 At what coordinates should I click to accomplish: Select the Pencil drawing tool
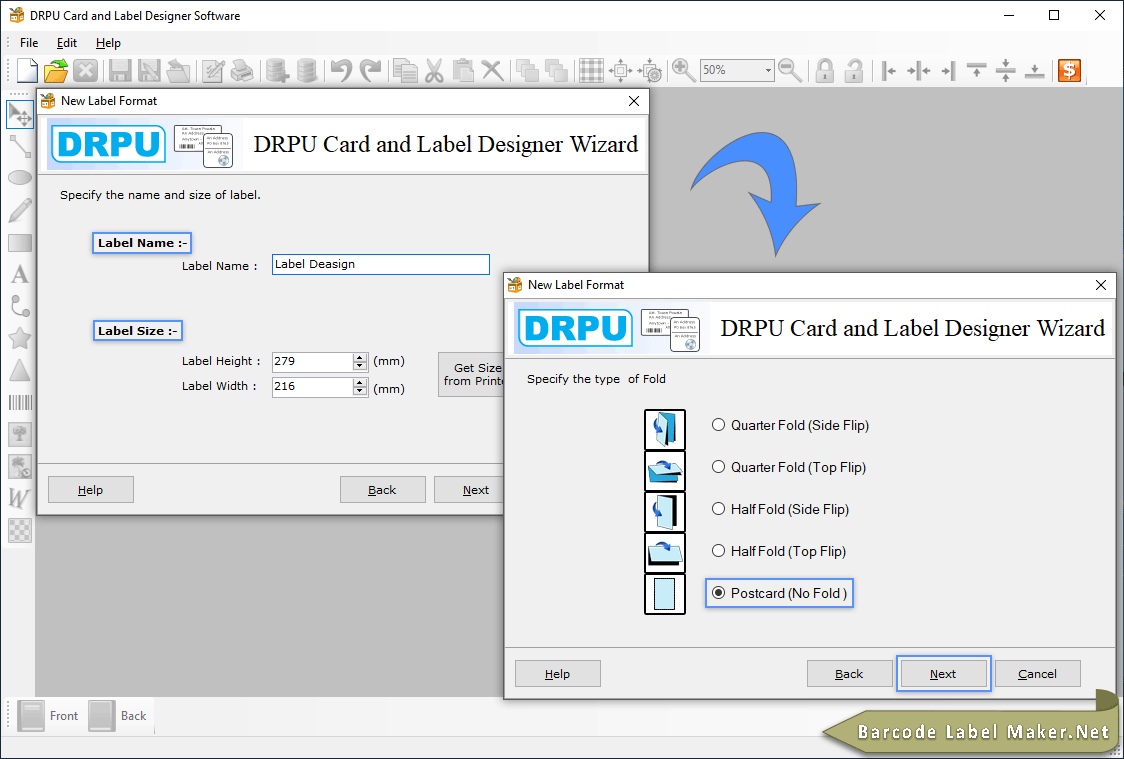click(x=20, y=210)
